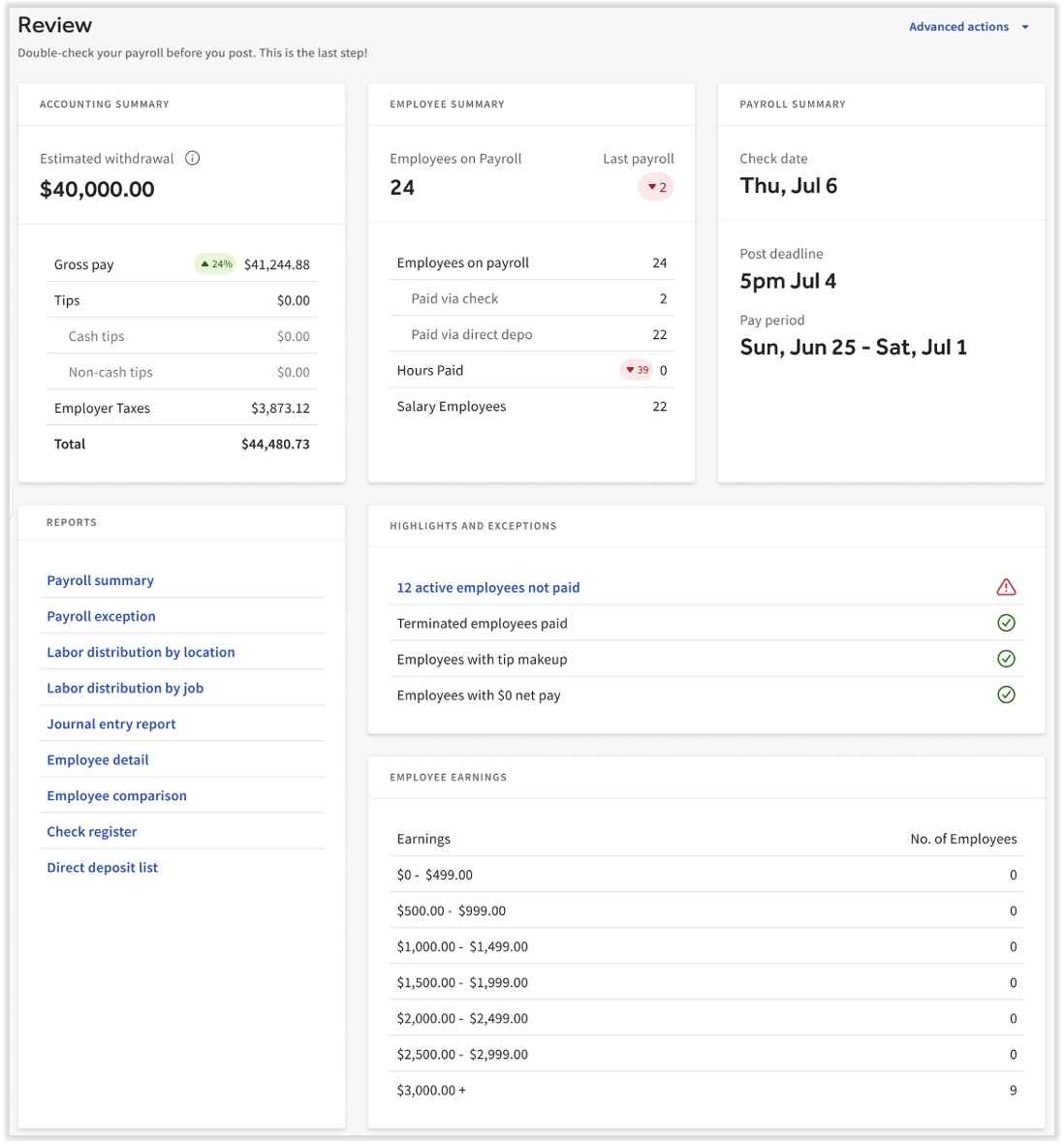View the Employee comparison report

click(116, 794)
